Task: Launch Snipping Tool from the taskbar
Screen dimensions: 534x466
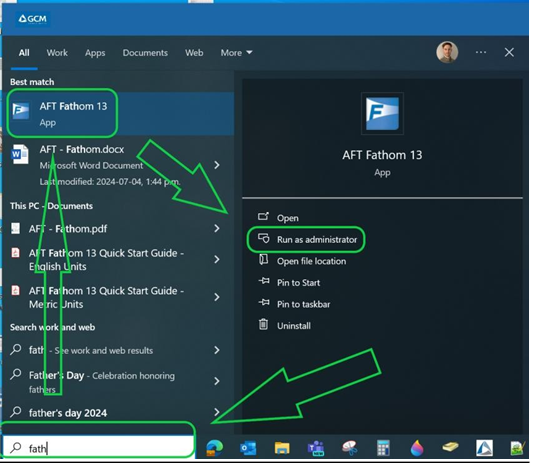Action: (350, 448)
